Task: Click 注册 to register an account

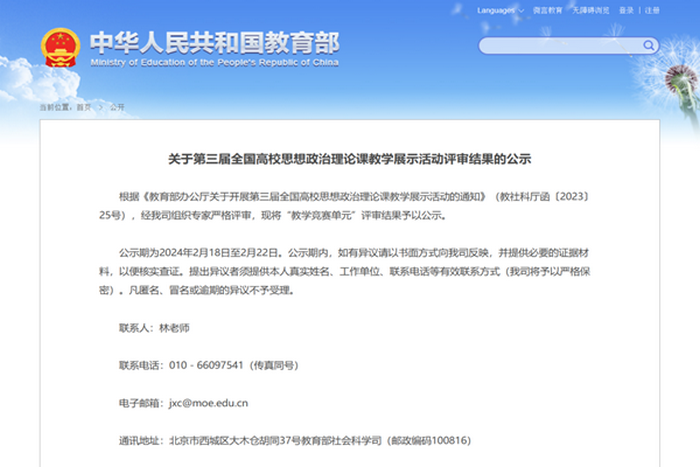Action: [x=652, y=10]
